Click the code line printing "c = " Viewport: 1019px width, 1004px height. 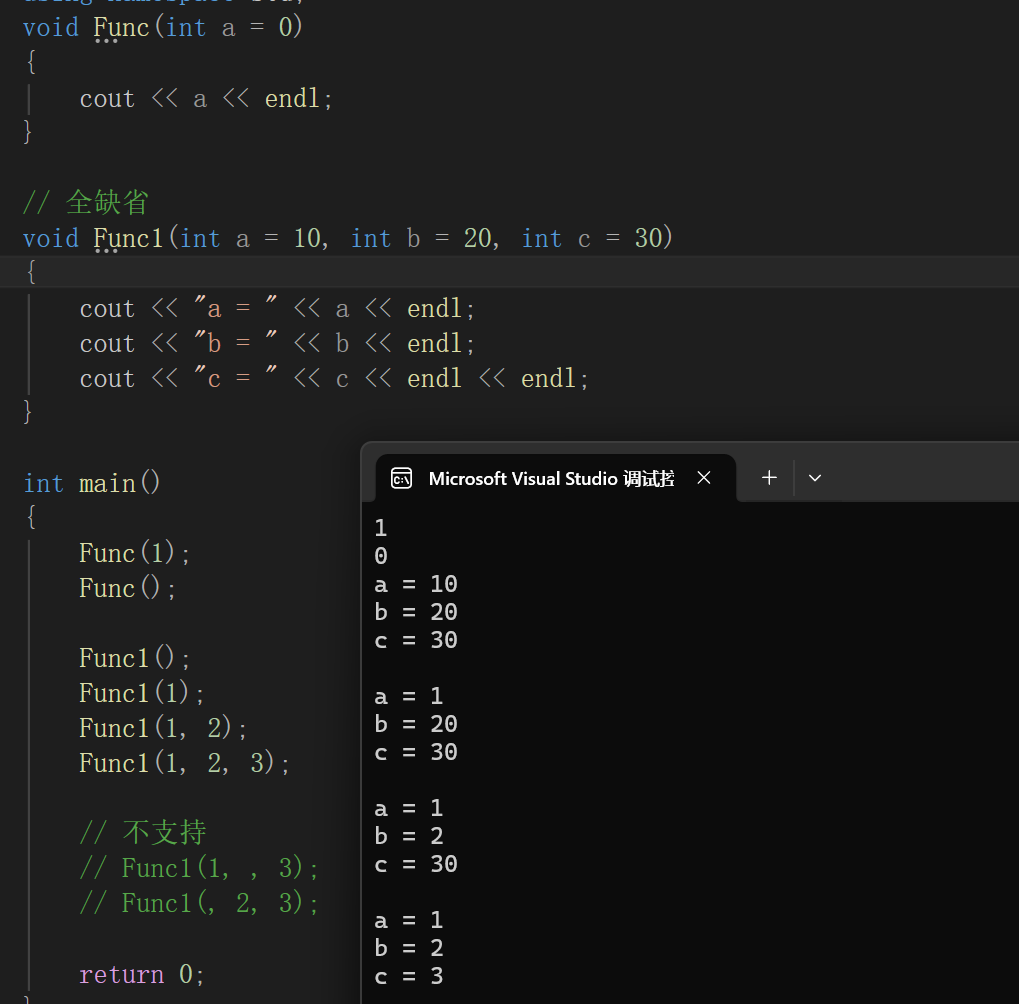[x=333, y=379]
